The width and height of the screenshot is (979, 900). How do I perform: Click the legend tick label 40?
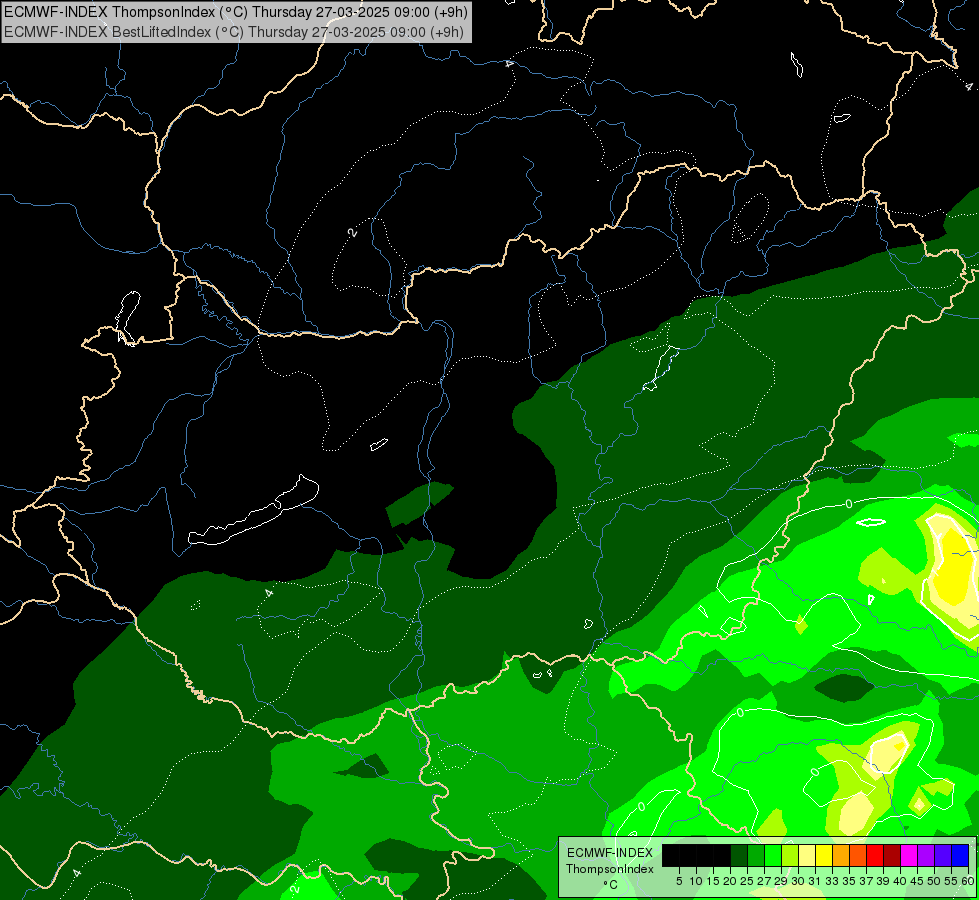coord(900,881)
